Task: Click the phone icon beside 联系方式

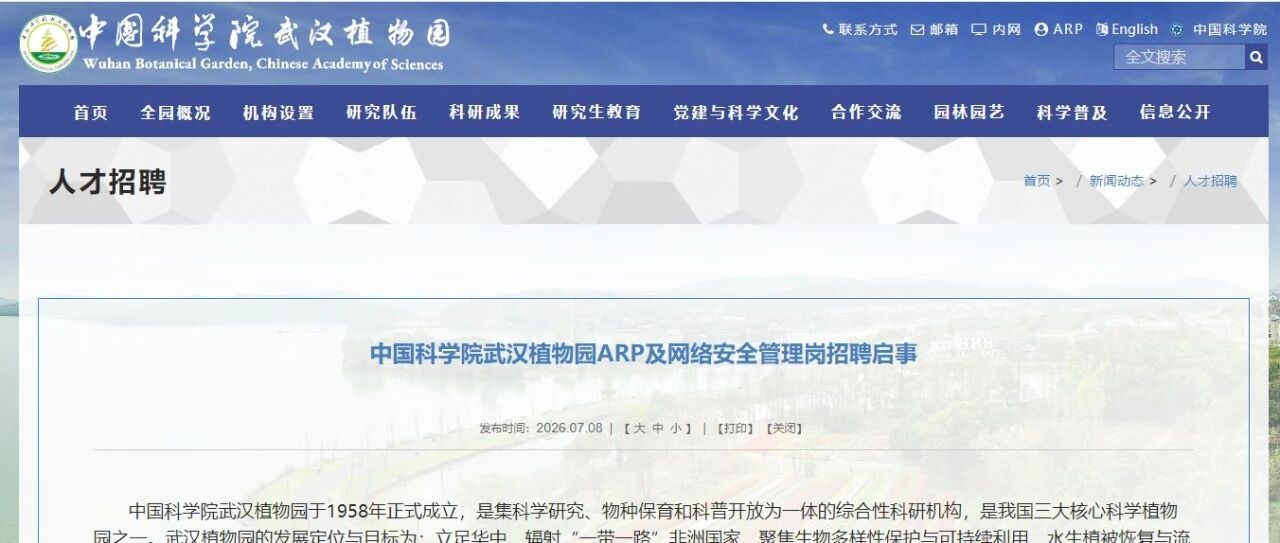Action: coord(828,30)
